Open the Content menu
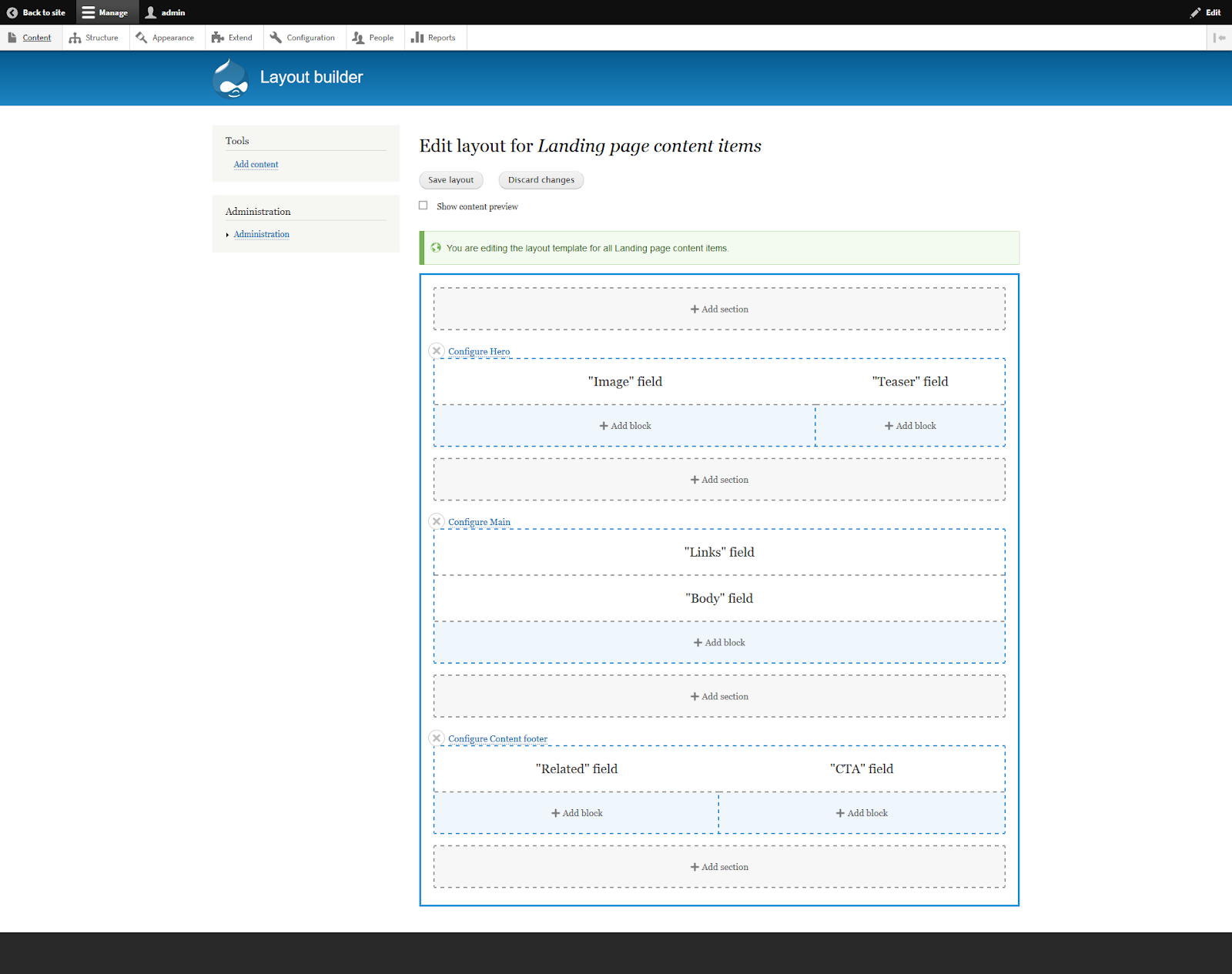This screenshot has width=1232, height=974. 30,38
